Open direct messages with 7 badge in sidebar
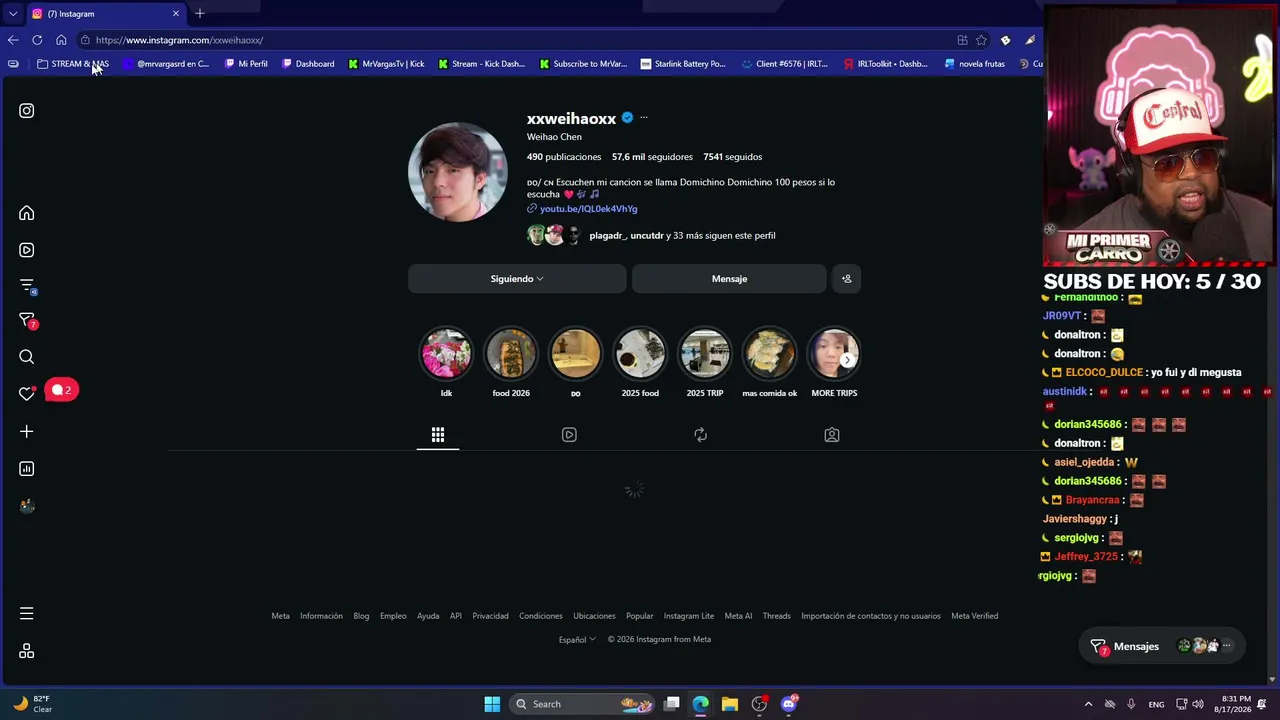The image size is (1280, 720). pyautogui.click(x=27, y=321)
